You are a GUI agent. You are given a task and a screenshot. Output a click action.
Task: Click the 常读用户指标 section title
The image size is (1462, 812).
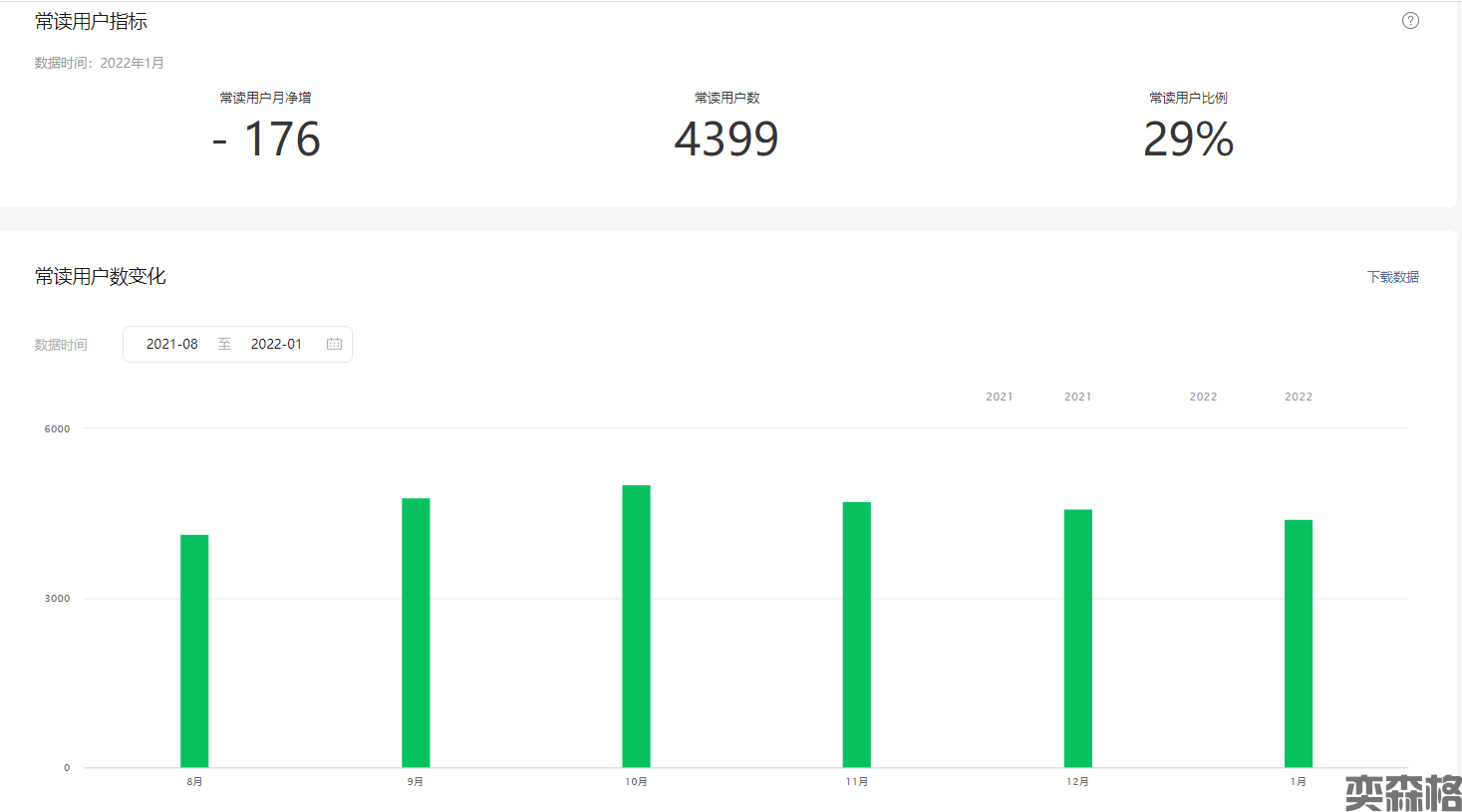click(x=91, y=22)
